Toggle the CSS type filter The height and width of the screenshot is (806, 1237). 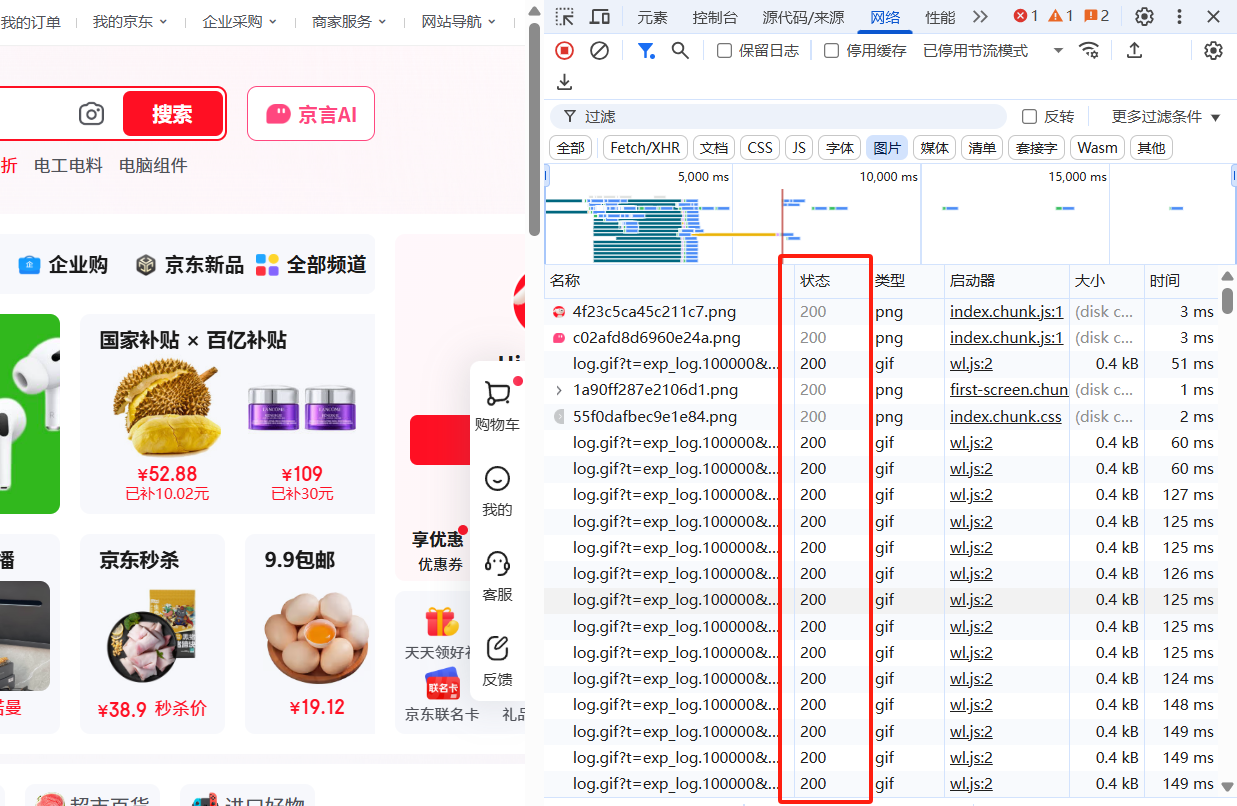coord(760,148)
